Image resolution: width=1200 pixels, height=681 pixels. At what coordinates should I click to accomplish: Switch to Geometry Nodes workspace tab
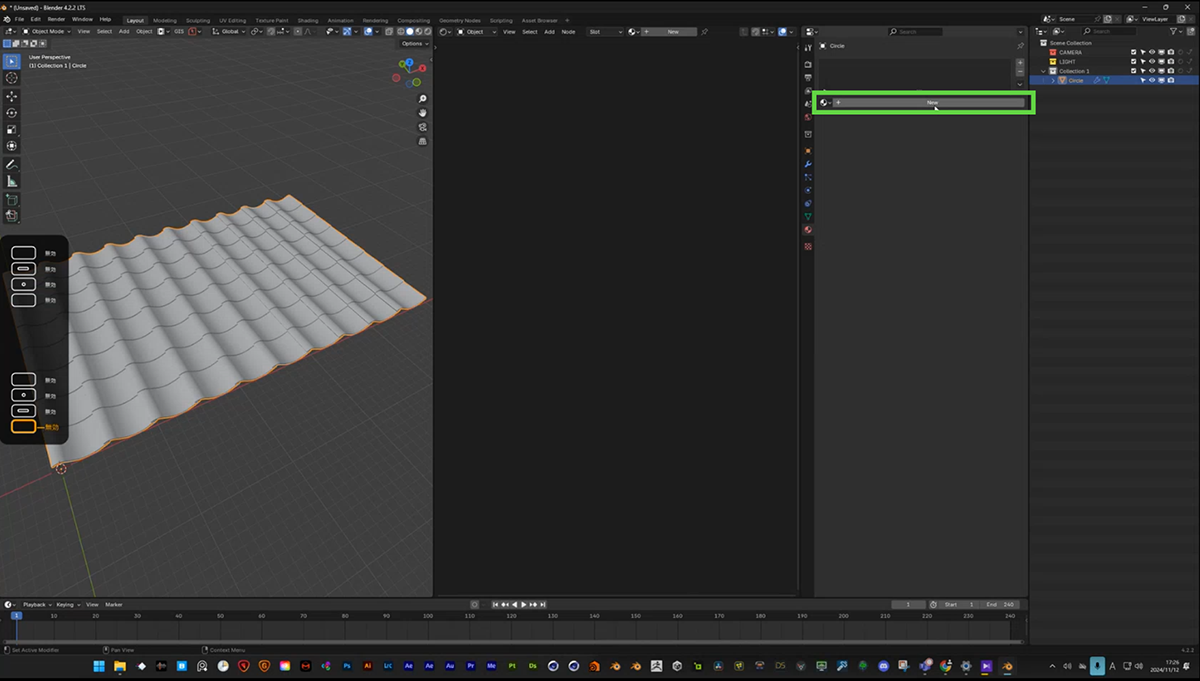[x=459, y=20]
